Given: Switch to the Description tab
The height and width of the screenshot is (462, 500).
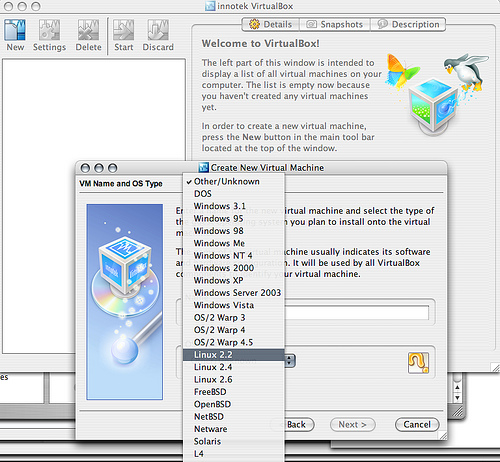Looking at the screenshot, I should pyautogui.click(x=408, y=24).
